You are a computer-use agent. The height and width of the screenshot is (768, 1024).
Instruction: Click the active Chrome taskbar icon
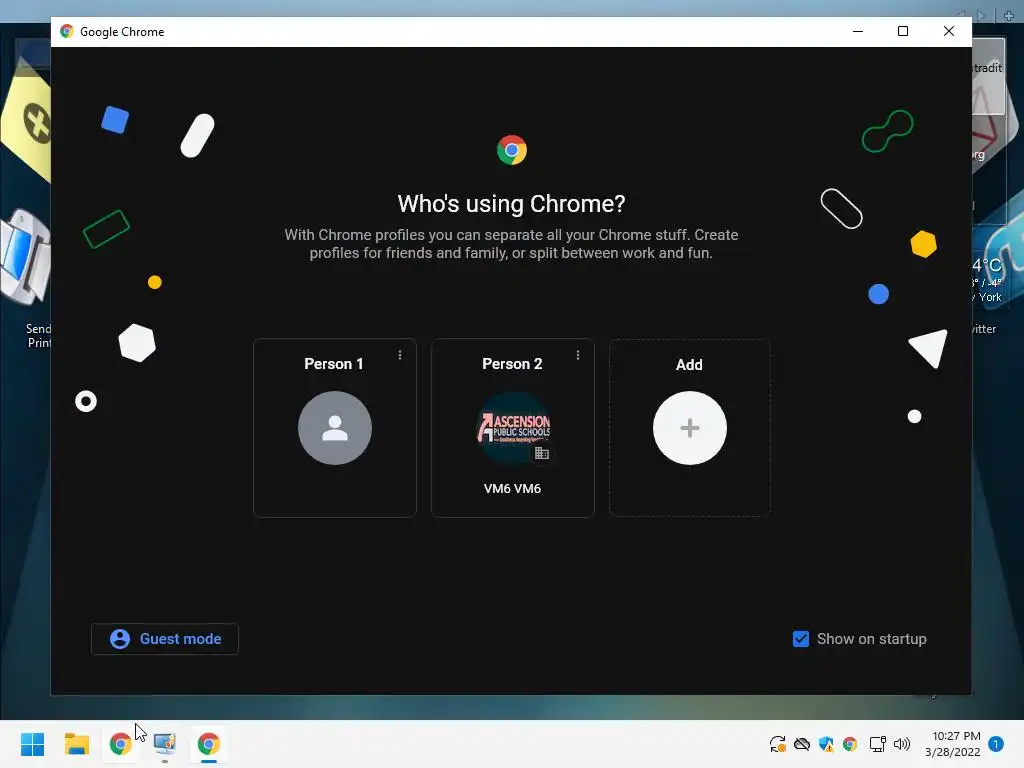(209, 744)
